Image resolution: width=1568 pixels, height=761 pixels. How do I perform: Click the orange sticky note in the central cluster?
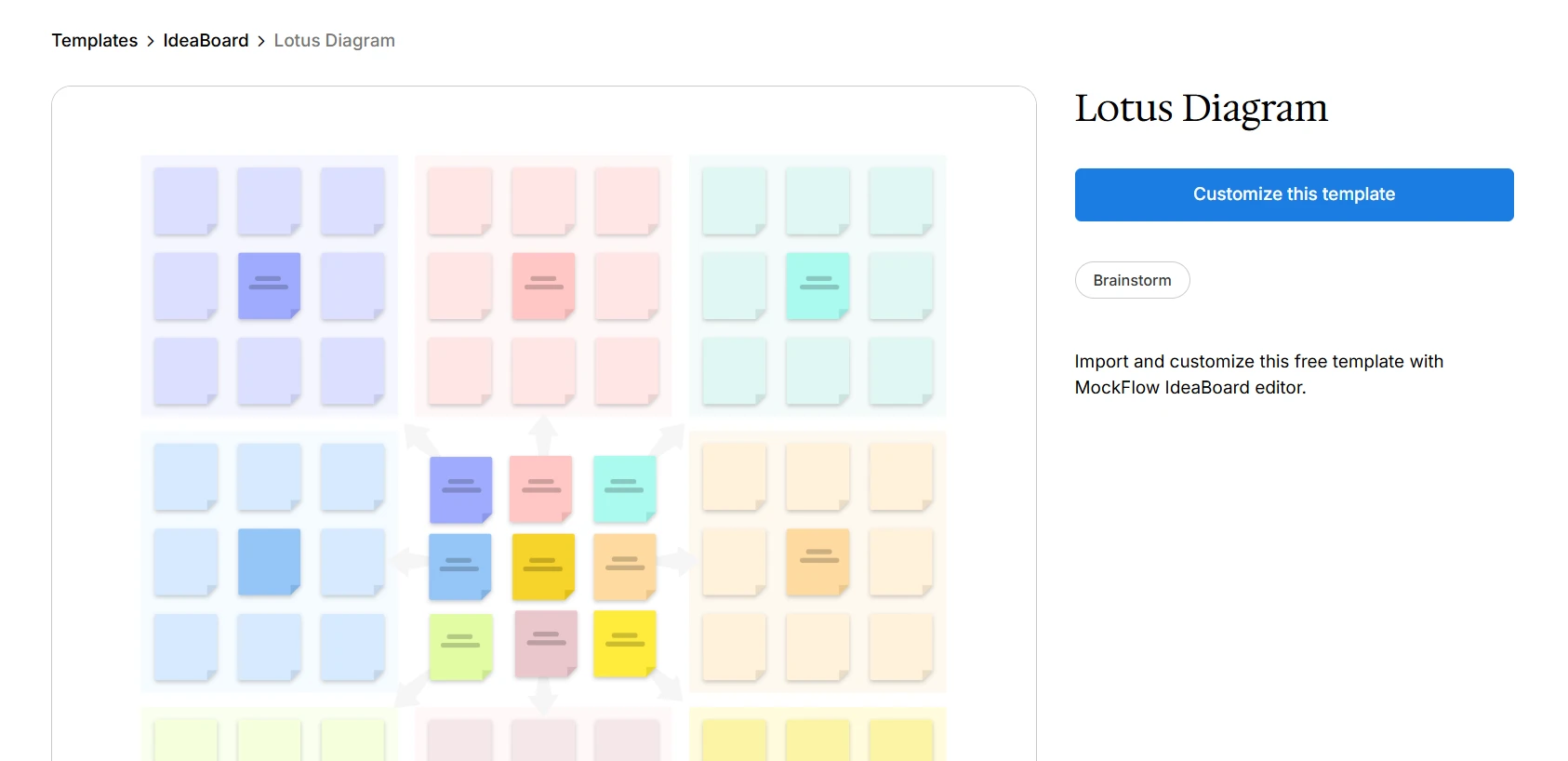[625, 566]
